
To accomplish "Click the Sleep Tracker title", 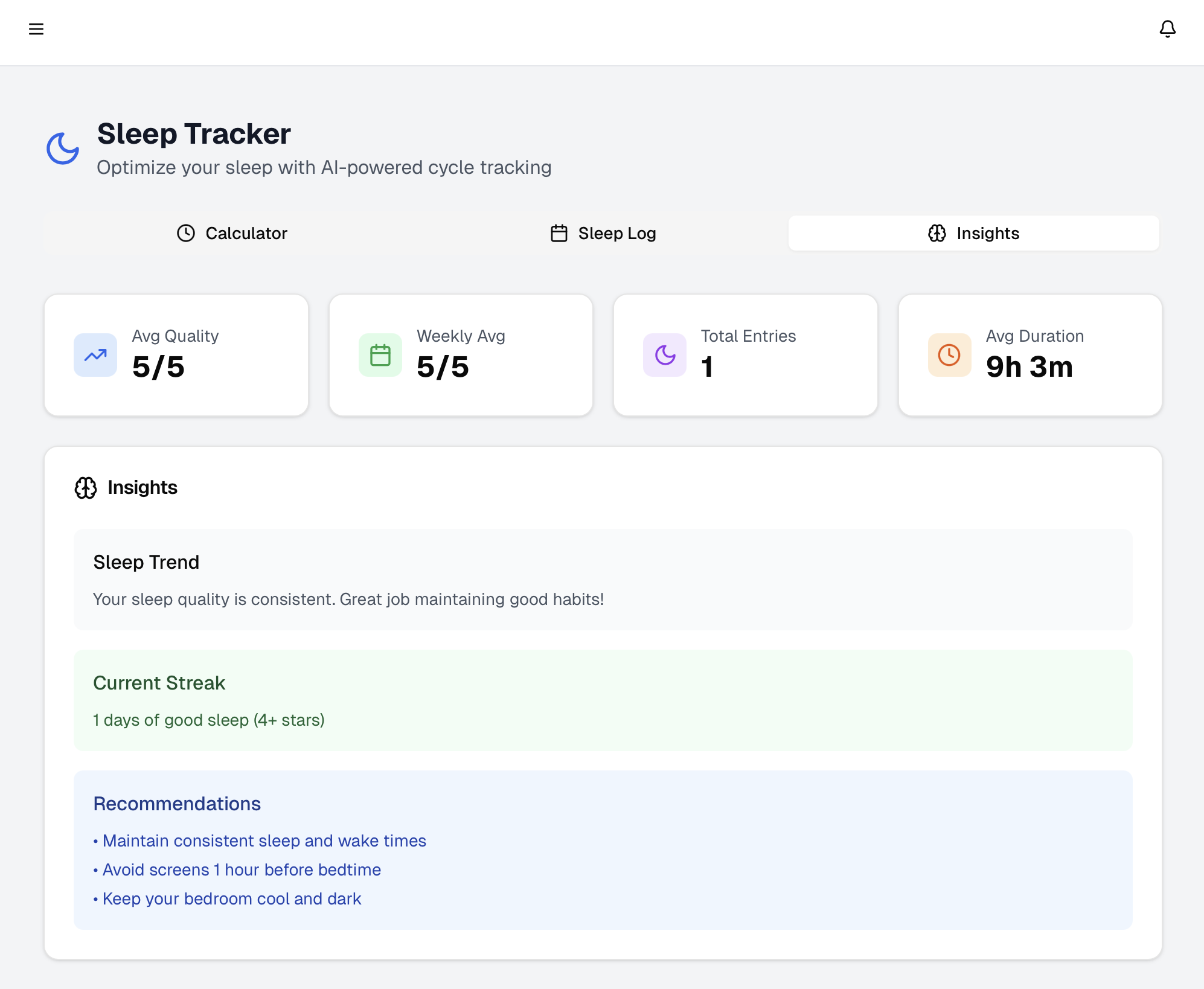I will click(194, 133).
